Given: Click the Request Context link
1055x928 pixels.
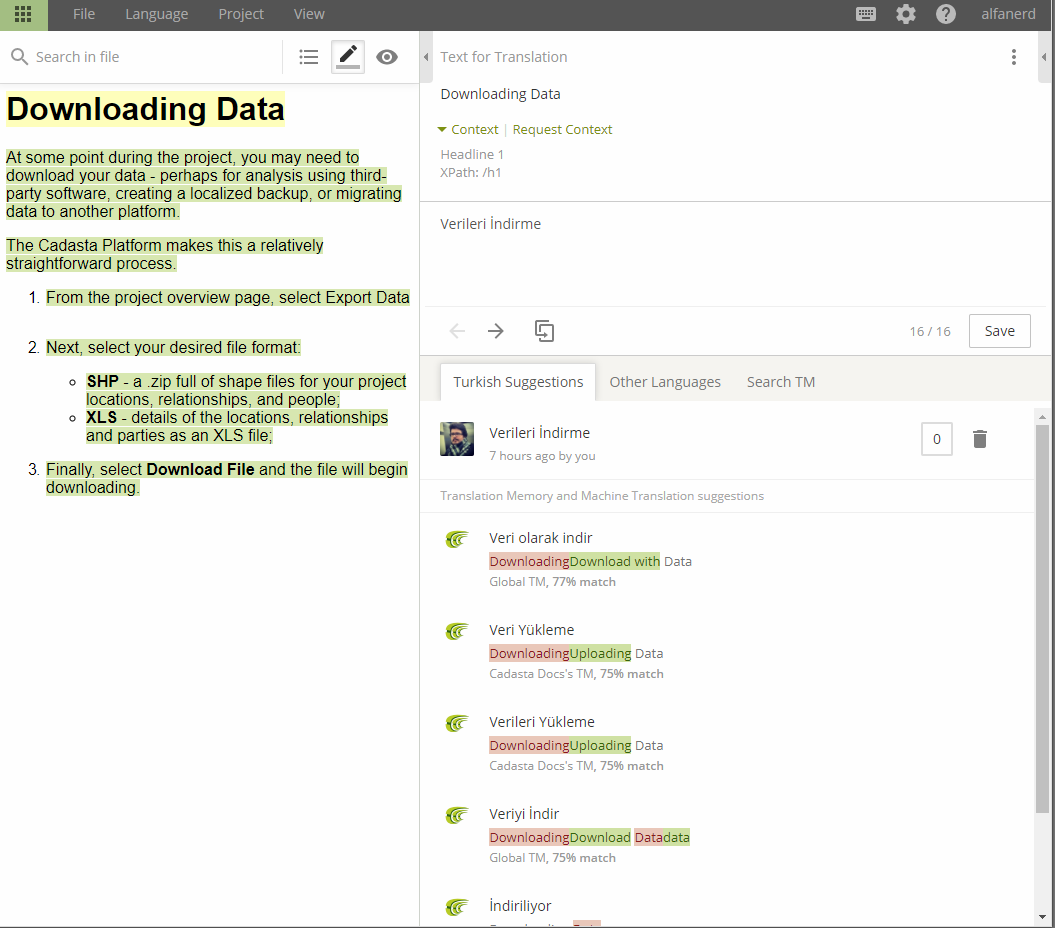Looking at the screenshot, I should (562, 129).
